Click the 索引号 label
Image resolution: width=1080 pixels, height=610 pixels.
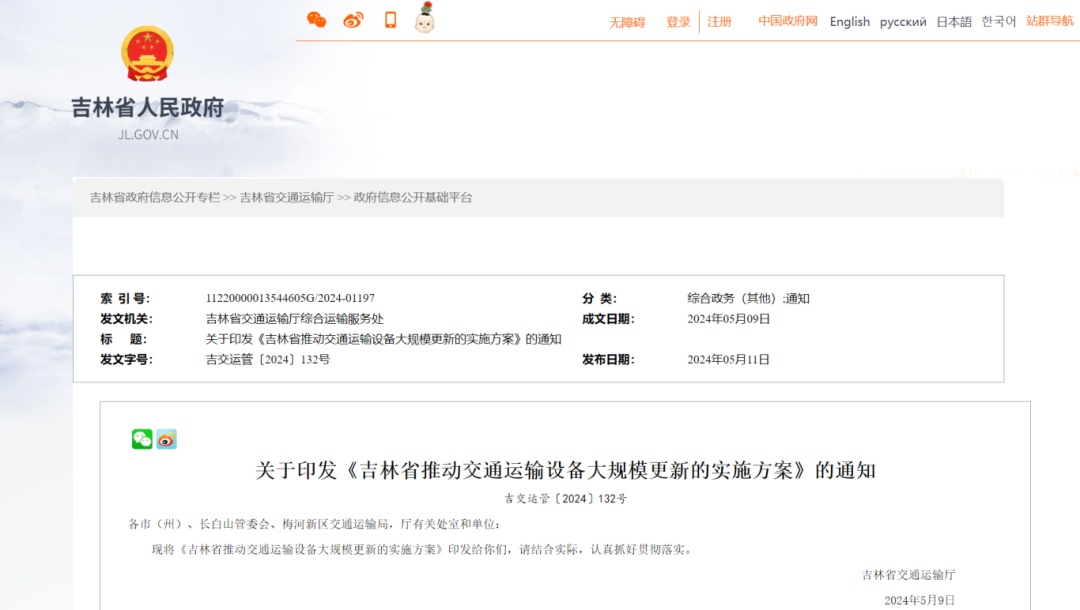[125, 298]
